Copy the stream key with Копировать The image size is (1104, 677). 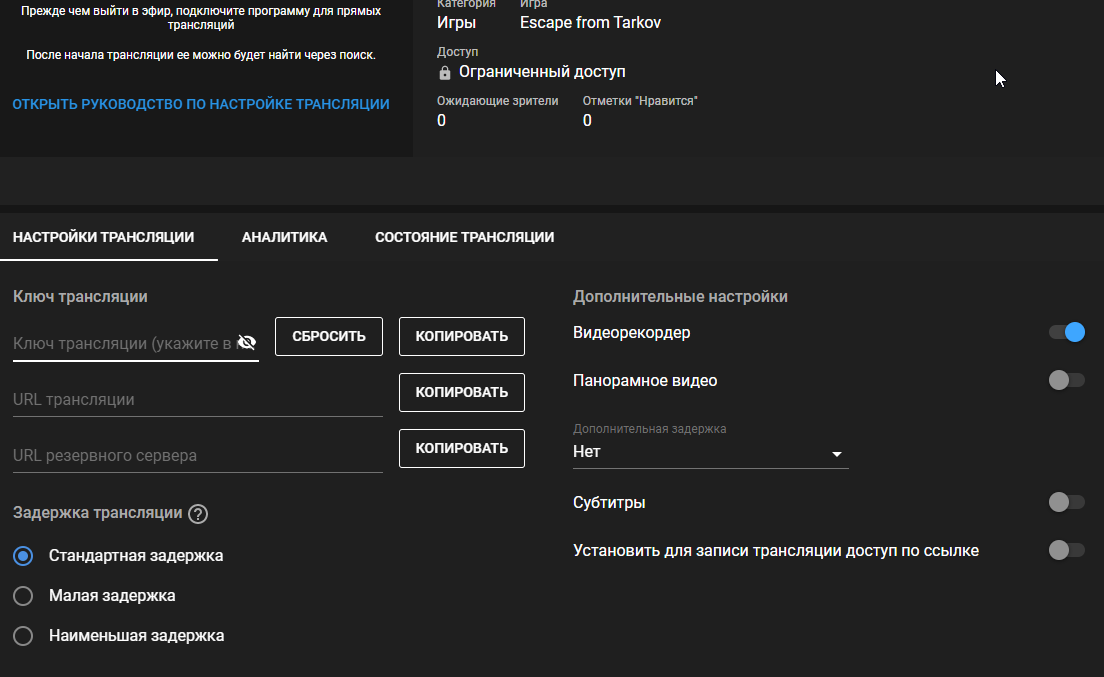[462, 336]
